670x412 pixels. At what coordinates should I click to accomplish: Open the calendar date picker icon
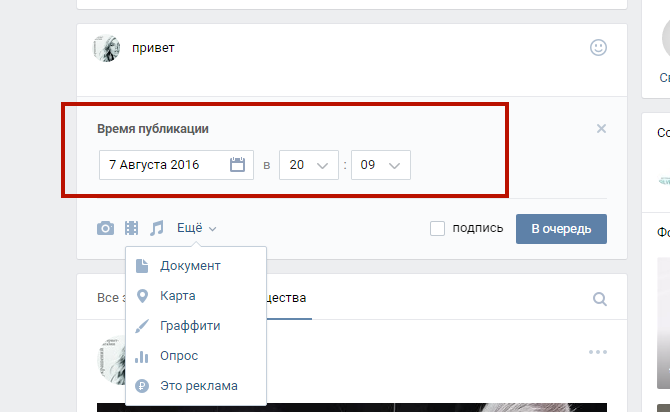point(237,165)
